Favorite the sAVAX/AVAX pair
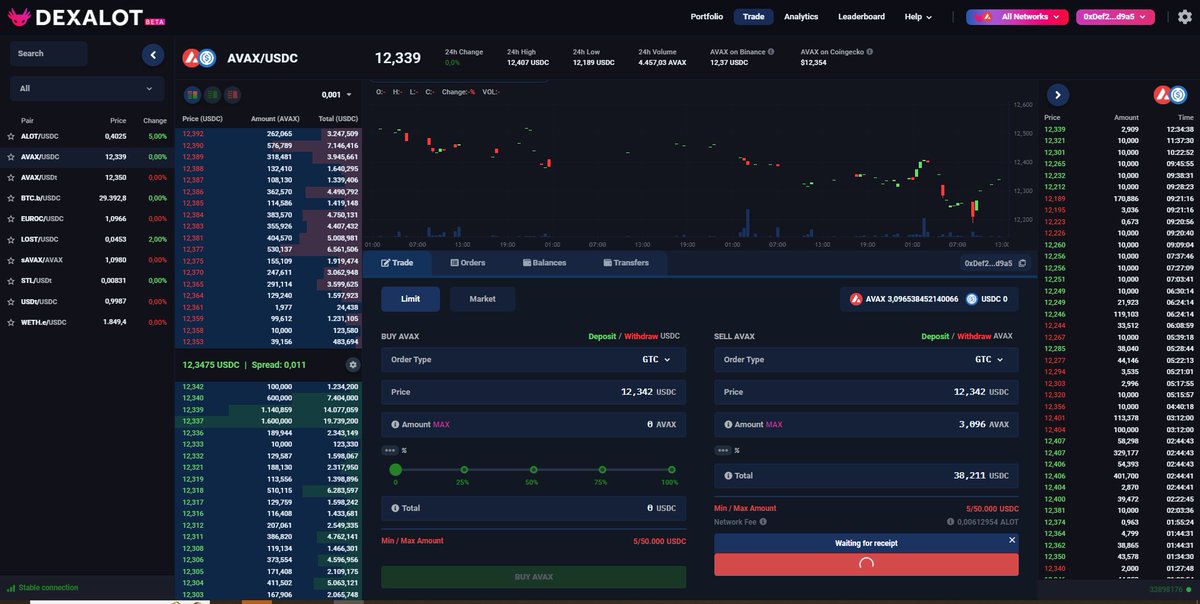The height and width of the screenshot is (604, 1200). pos(11,260)
